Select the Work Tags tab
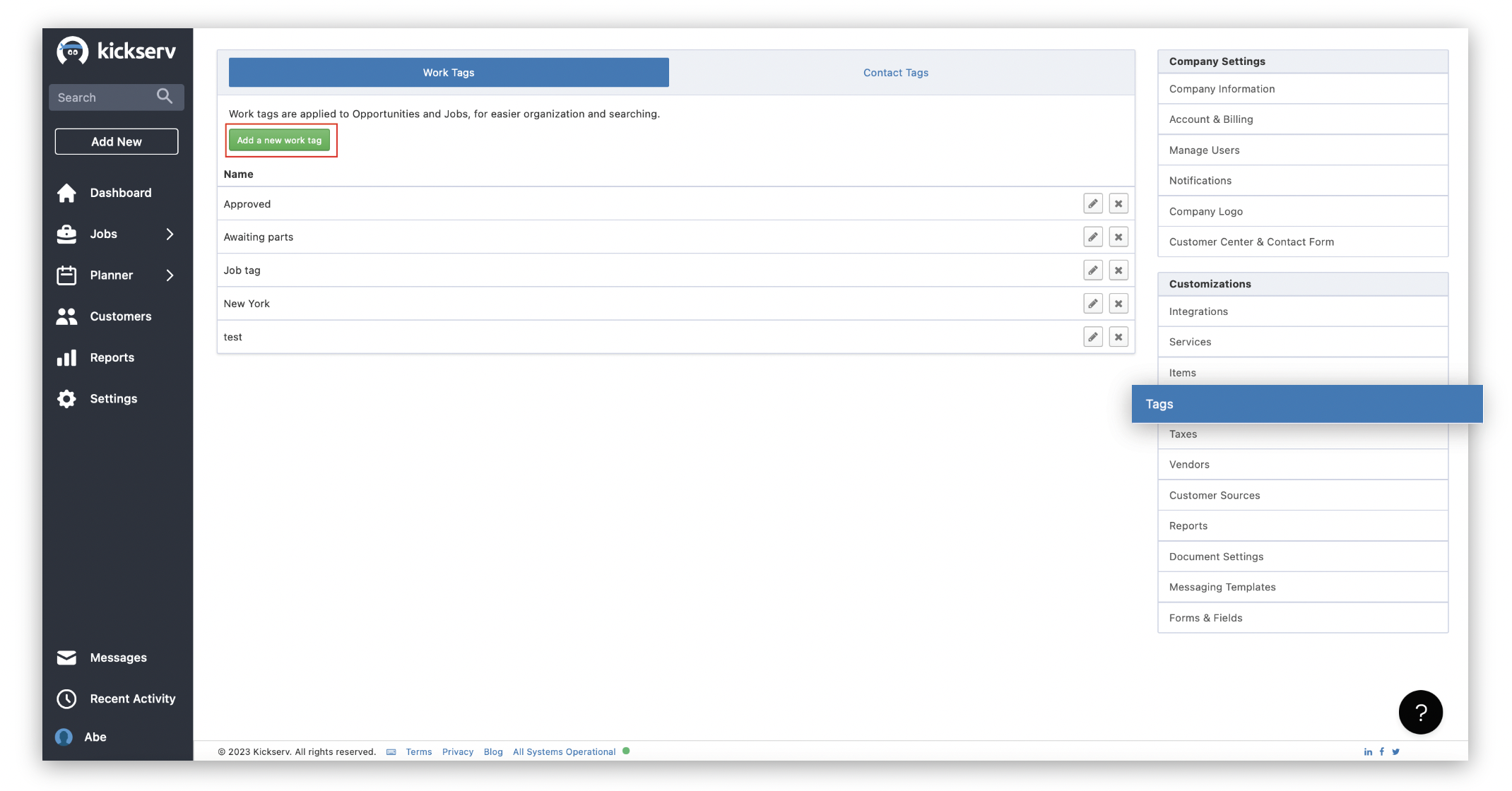 pos(448,73)
